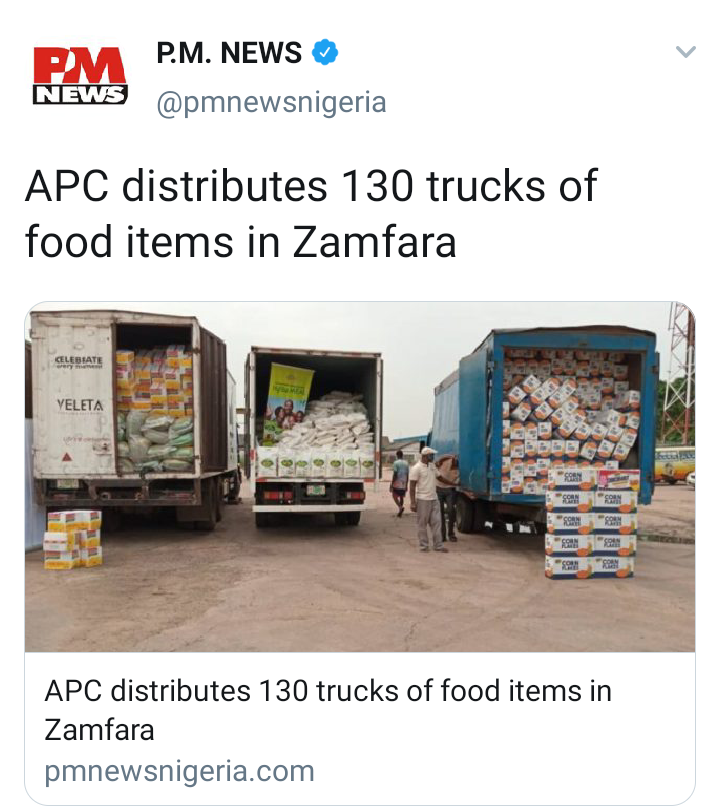720x812 pixels.
Task: Visit the @pmnewsnigeria handle
Action: pos(271,102)
